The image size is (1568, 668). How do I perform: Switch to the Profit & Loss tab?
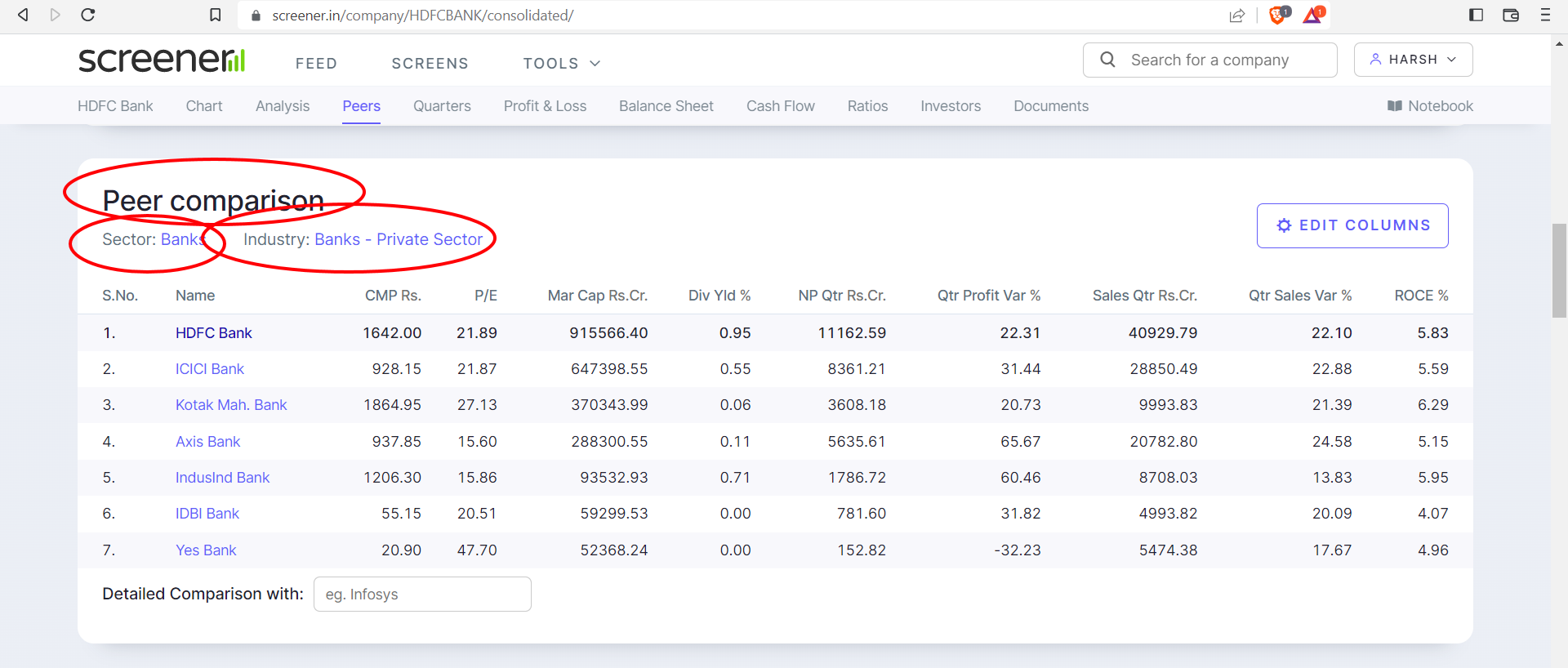[x=545, y=106]
